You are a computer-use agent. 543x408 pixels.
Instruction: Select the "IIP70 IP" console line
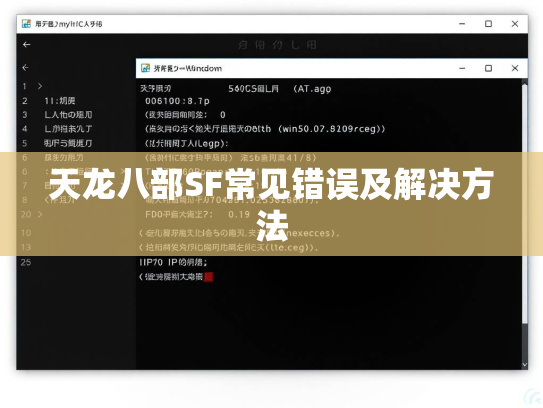[173, 262]
